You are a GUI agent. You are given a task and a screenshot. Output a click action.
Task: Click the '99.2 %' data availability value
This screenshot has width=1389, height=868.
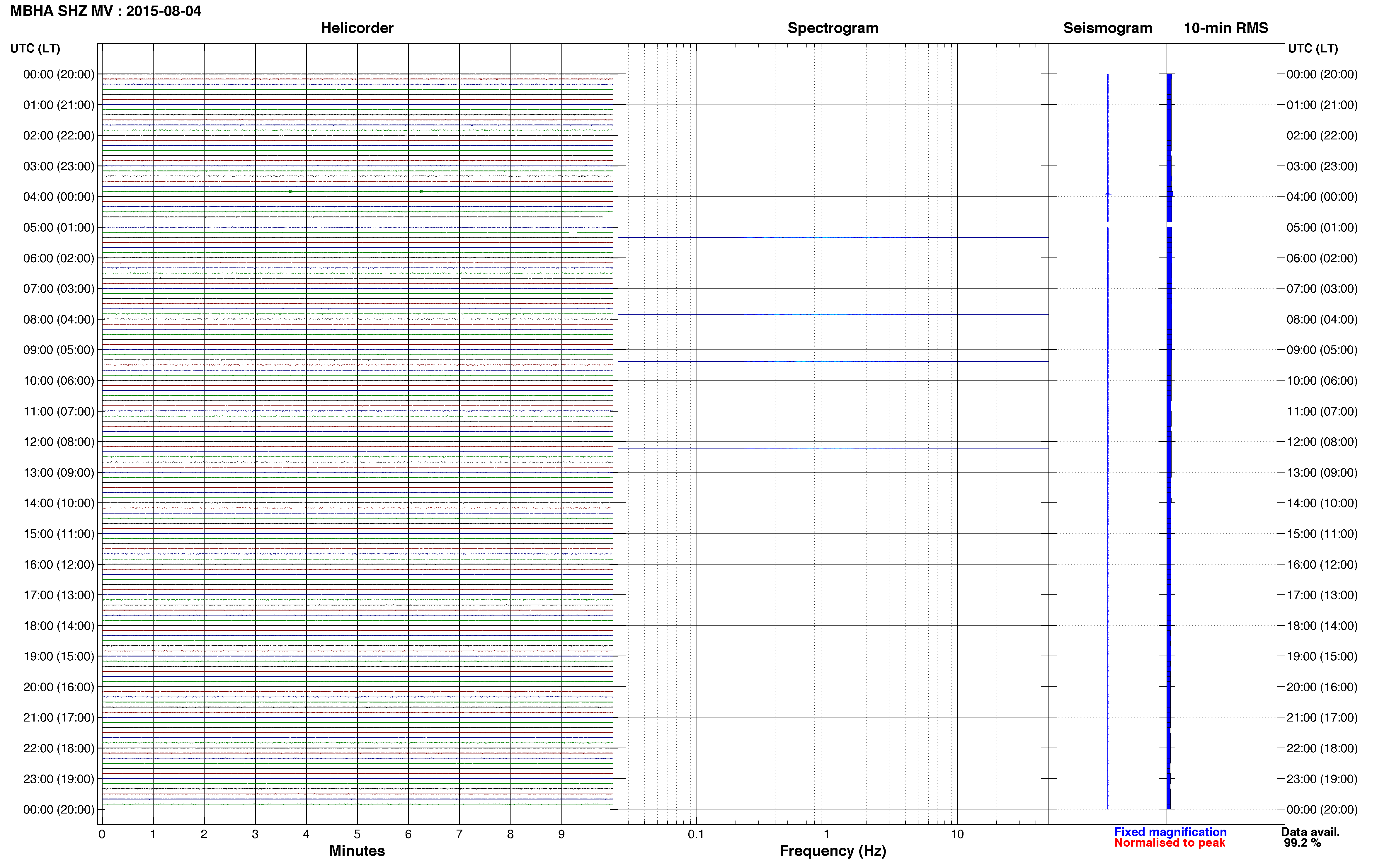tap(1303, 843)
